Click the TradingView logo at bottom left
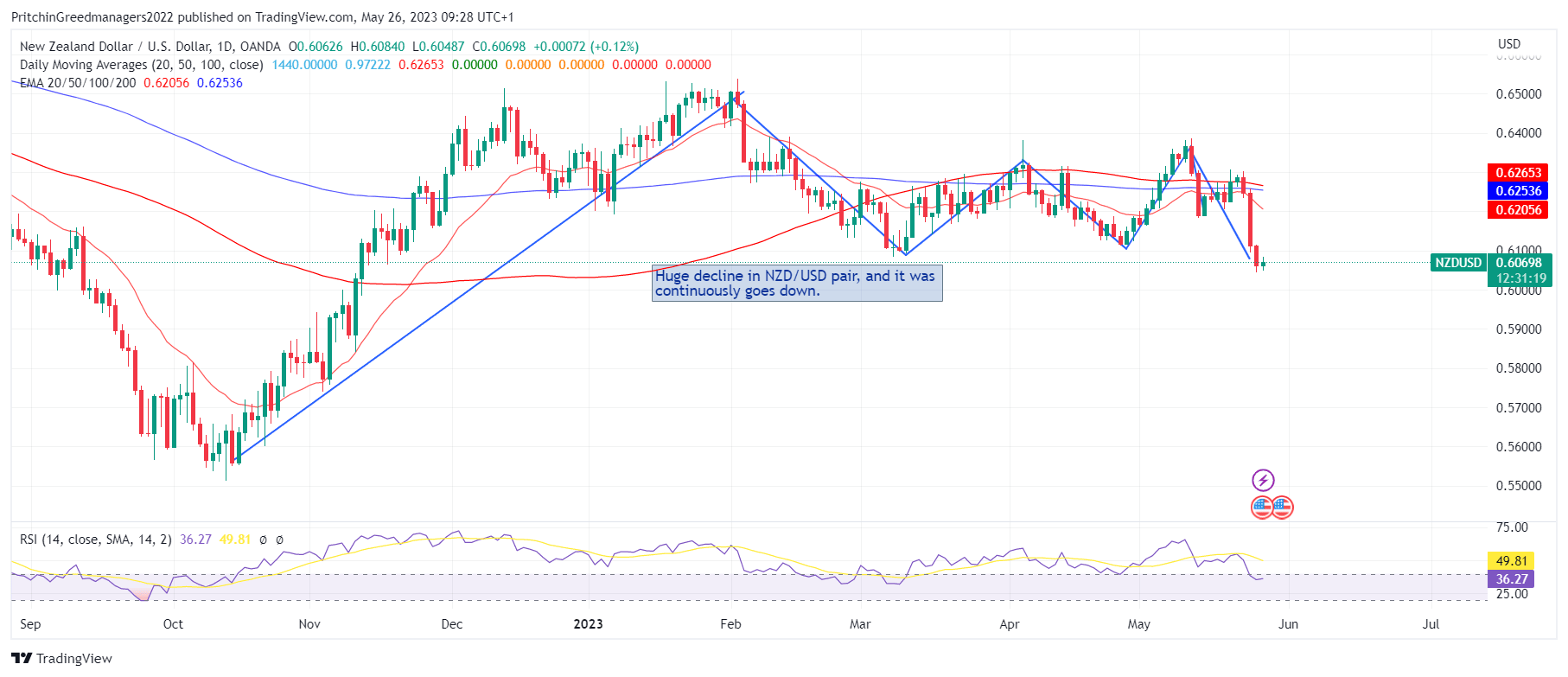The image size is (1568, 677). pos(61,659)
